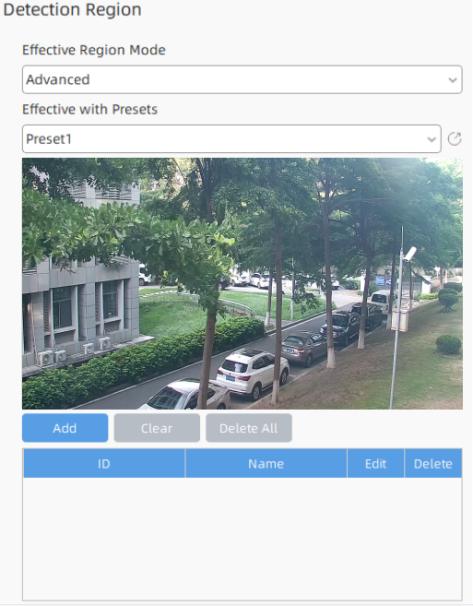Open the Preset1 dropdown chevron

click(x=431, y=139)
